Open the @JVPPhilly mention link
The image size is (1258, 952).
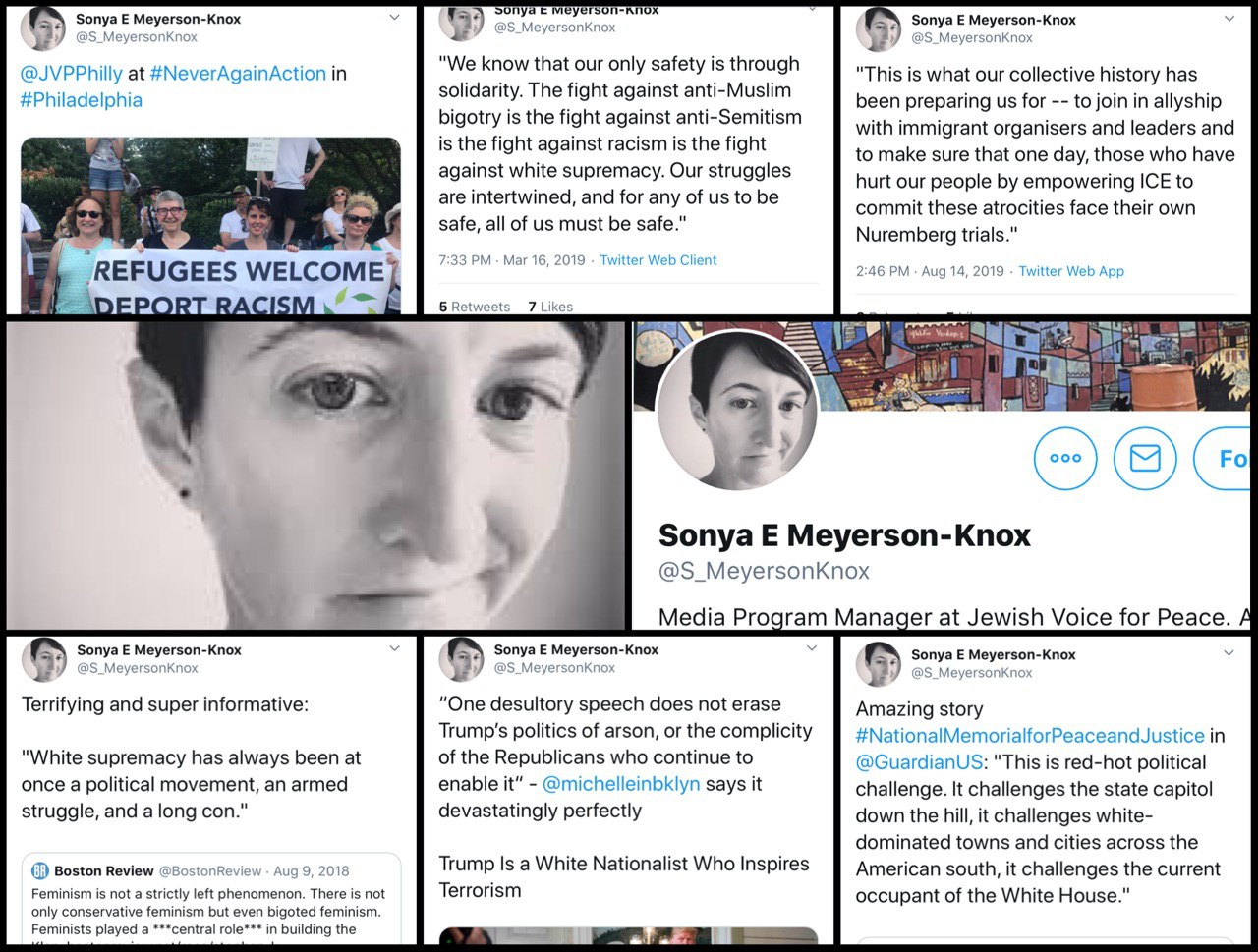point(71,74)
